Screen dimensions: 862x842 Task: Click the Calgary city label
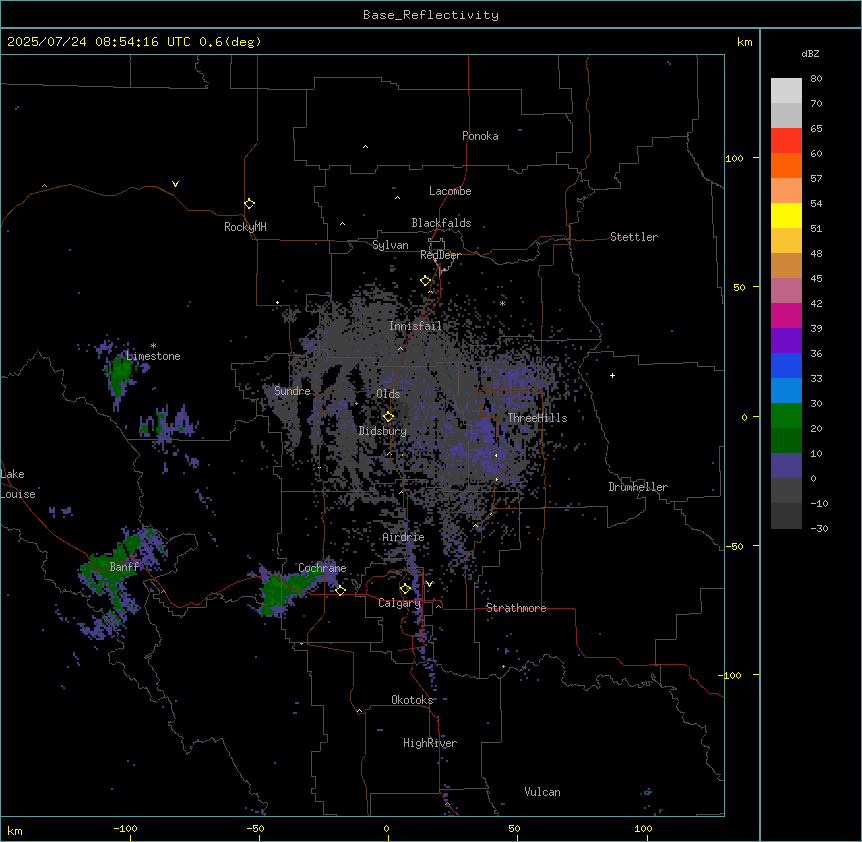click(400, 603)
